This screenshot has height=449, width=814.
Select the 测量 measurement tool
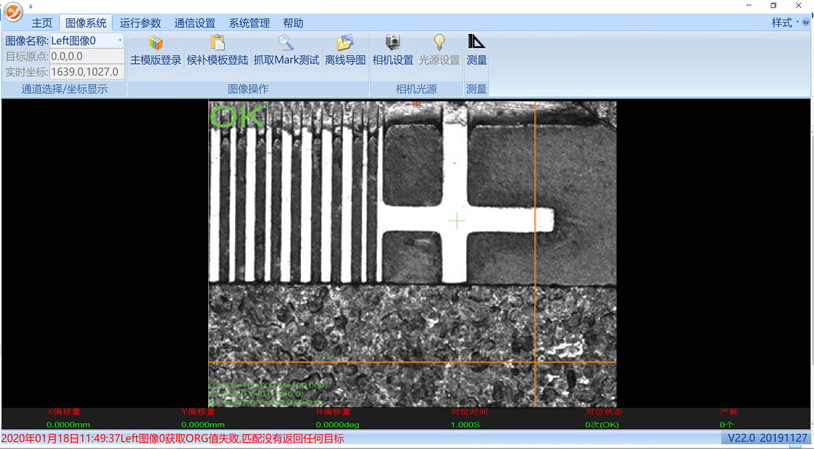(x=477, y=44)
